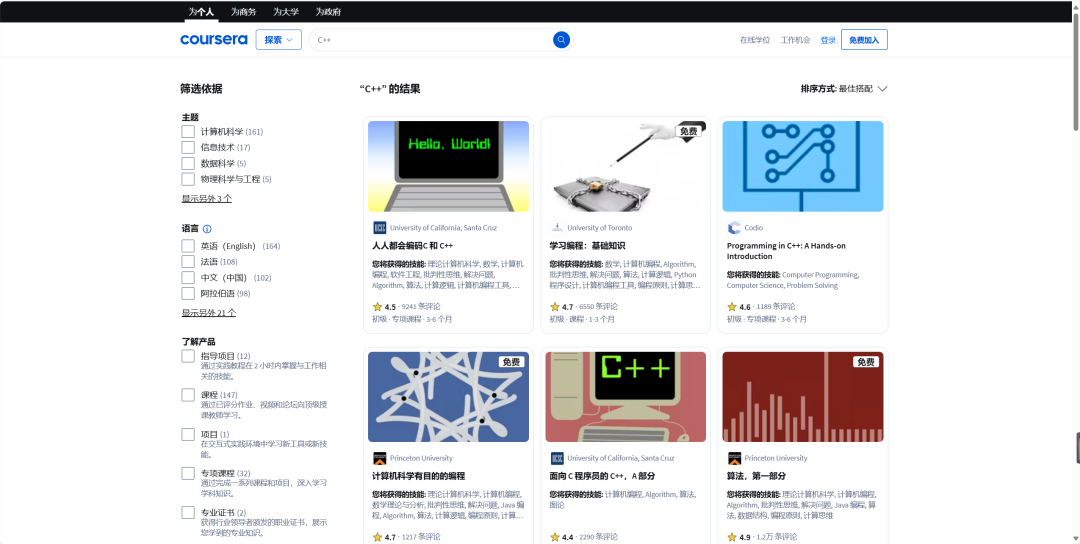
Task: Click the Hello, World! laptop thumbnail
Action: (x=448, y=166)
